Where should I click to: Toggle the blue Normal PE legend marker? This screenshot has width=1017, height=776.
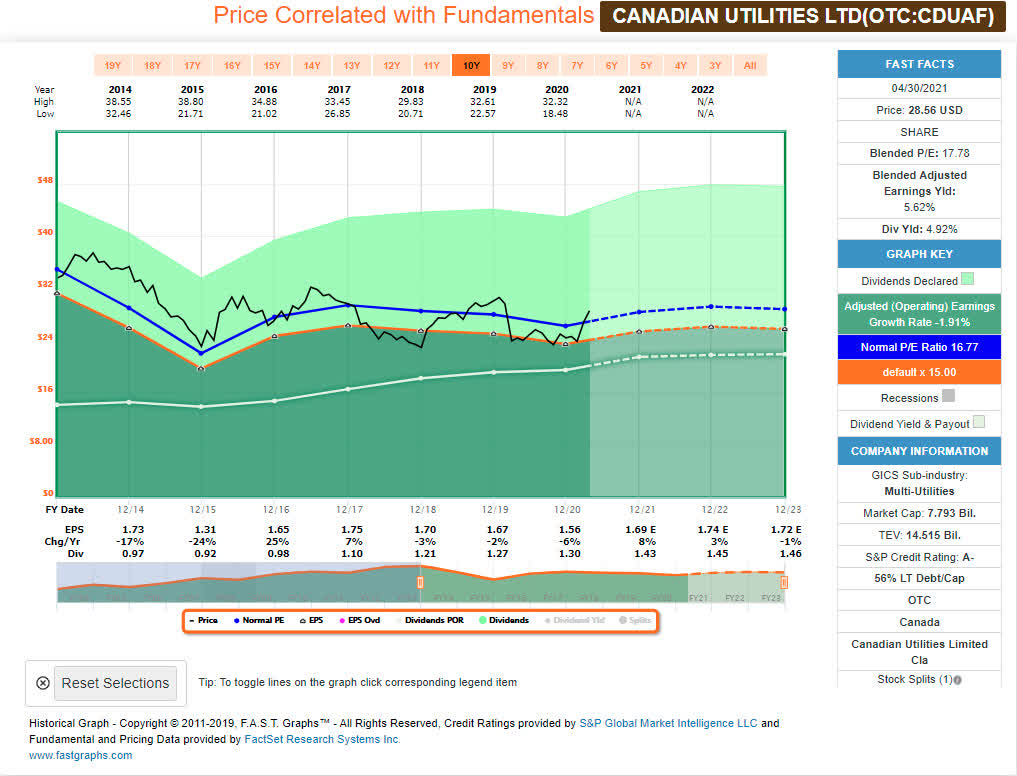[237, 620]
